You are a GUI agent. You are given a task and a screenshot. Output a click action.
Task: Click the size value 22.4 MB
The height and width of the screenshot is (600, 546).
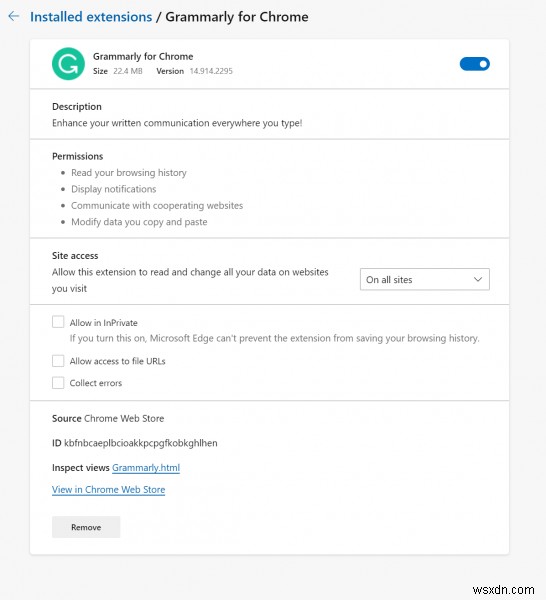[128, 71]
